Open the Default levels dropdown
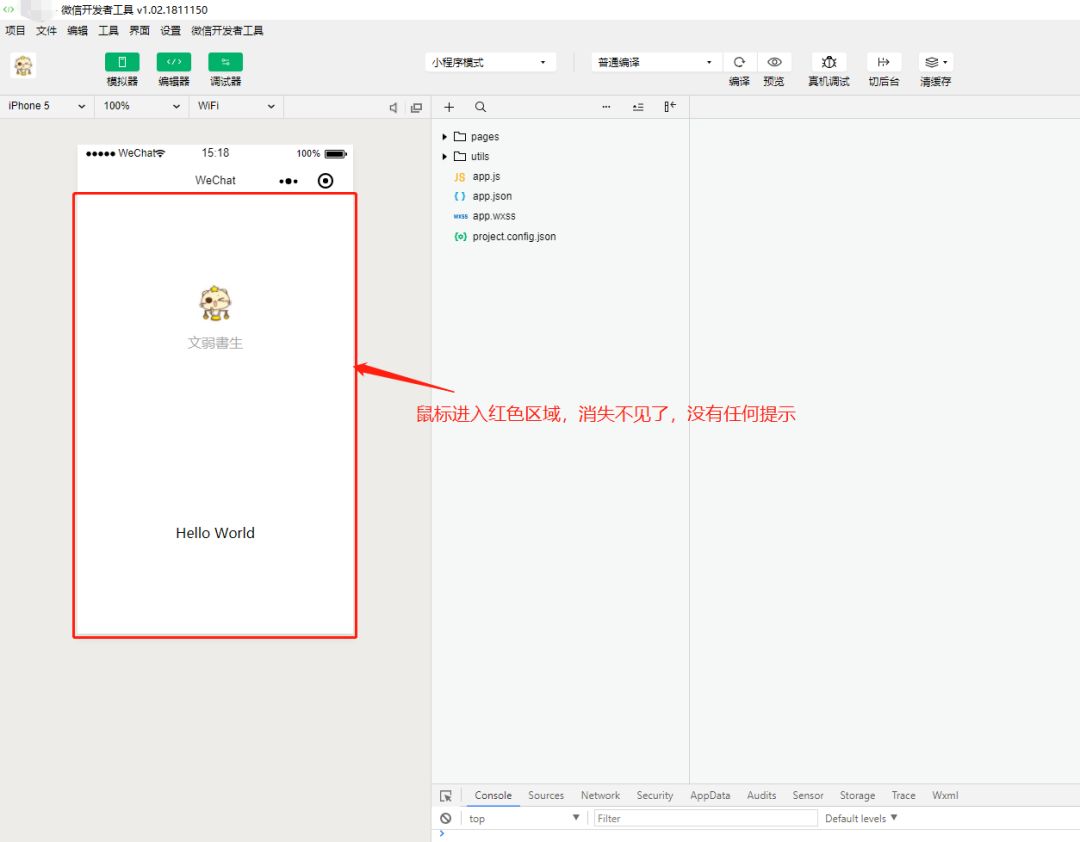Image resolution: width=1080 pixels, height=842 pixels. pos(861,819)
